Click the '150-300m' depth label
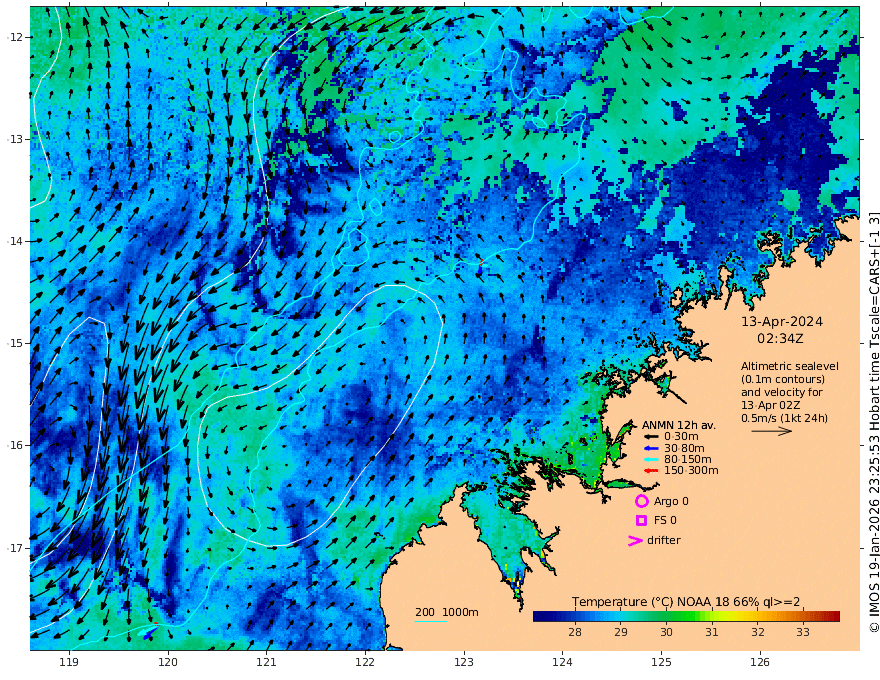This screenshot has height=680, width=880. [x=691, y=470]
